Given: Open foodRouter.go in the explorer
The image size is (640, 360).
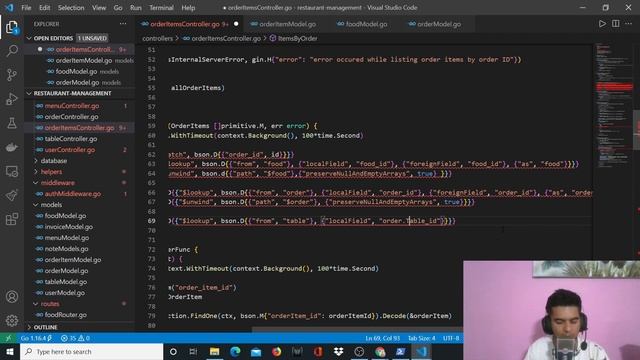Looking at the screenshot, I should pos(66,315).
